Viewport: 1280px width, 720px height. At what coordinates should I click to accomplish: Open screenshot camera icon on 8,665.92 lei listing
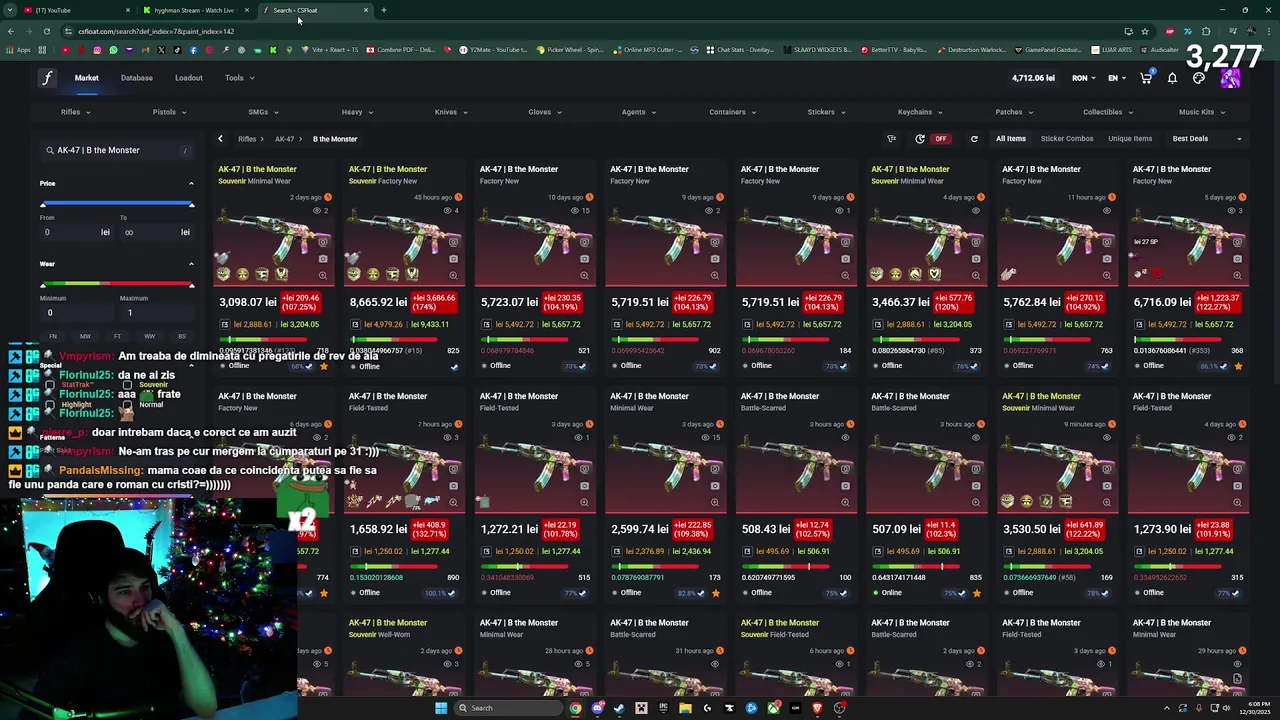[x=453, y=259]
